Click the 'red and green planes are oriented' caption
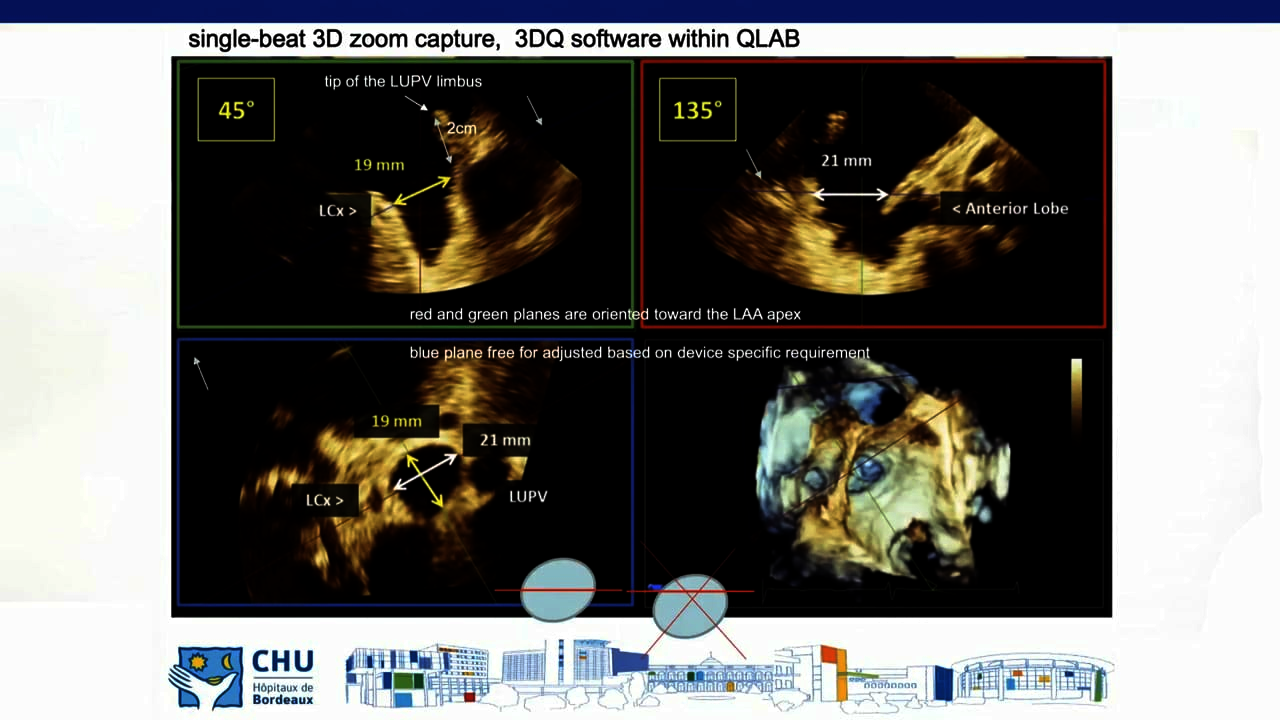Image resolution: width=1280 pixels, height=720 pixels. (605, 314)
